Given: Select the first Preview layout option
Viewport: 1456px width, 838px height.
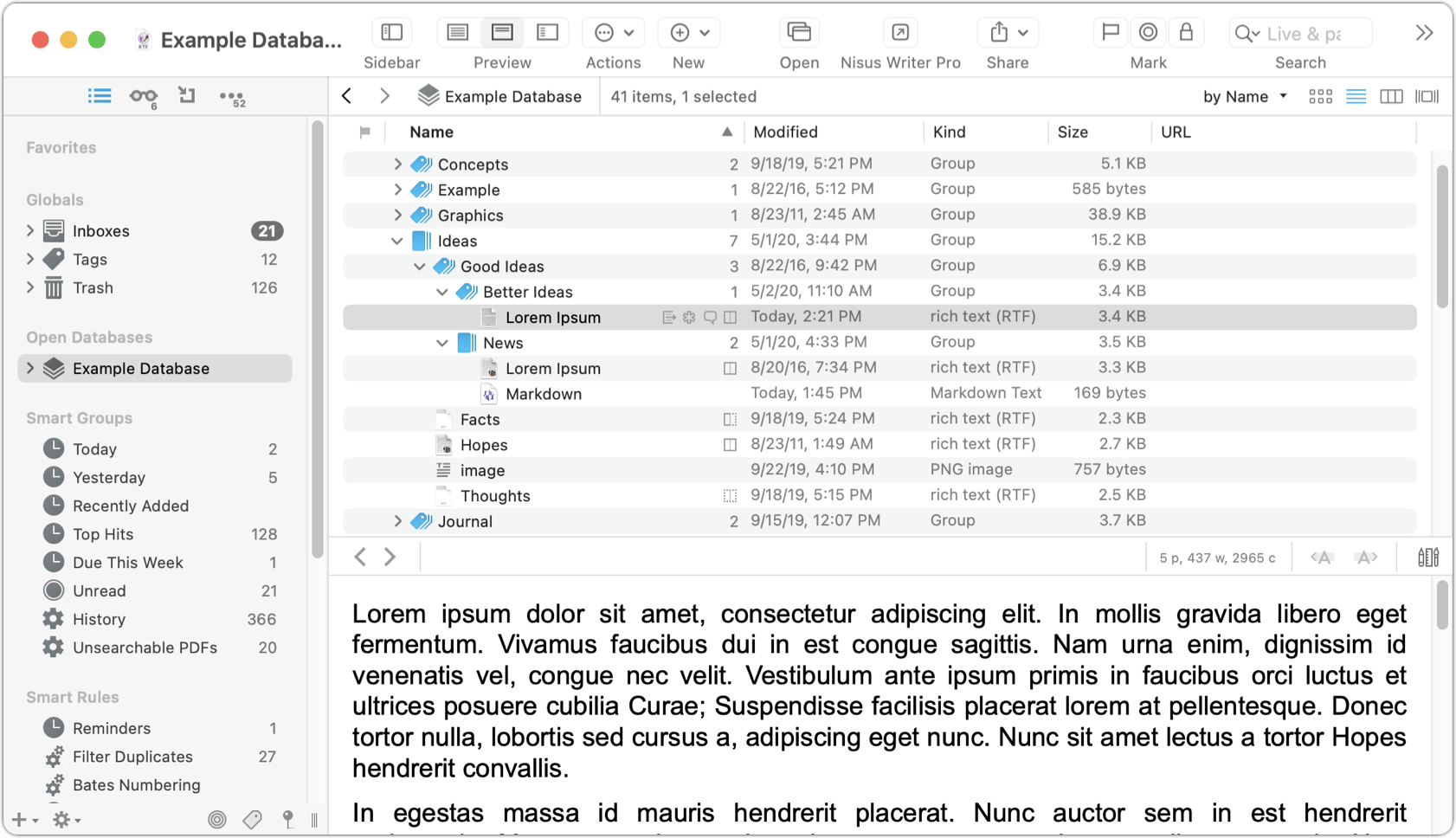Looking at the screenshot, I should [x=457, y=33].
